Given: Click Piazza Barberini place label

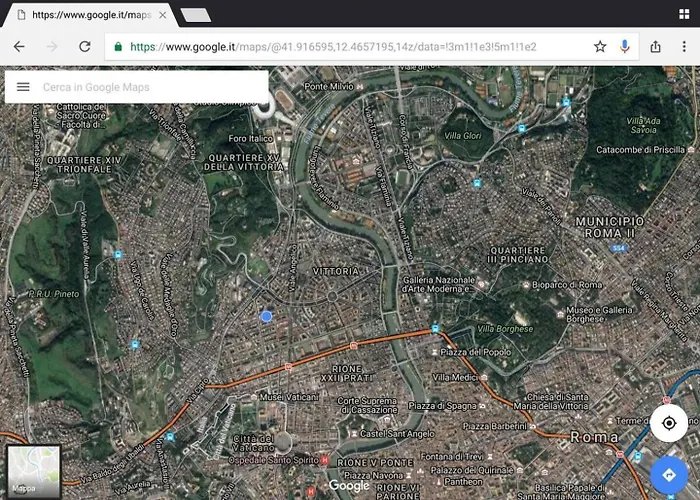Looking at the screenshot, I should click(x=495, y=426).
